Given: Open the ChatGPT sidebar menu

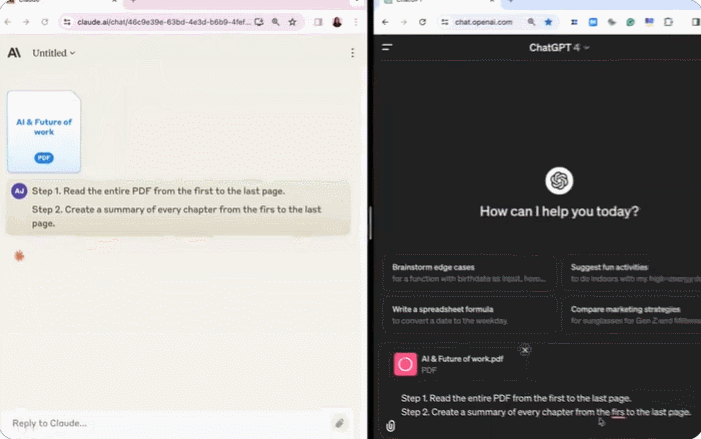Looking at the screenshot, I should (x=387, y=47).
